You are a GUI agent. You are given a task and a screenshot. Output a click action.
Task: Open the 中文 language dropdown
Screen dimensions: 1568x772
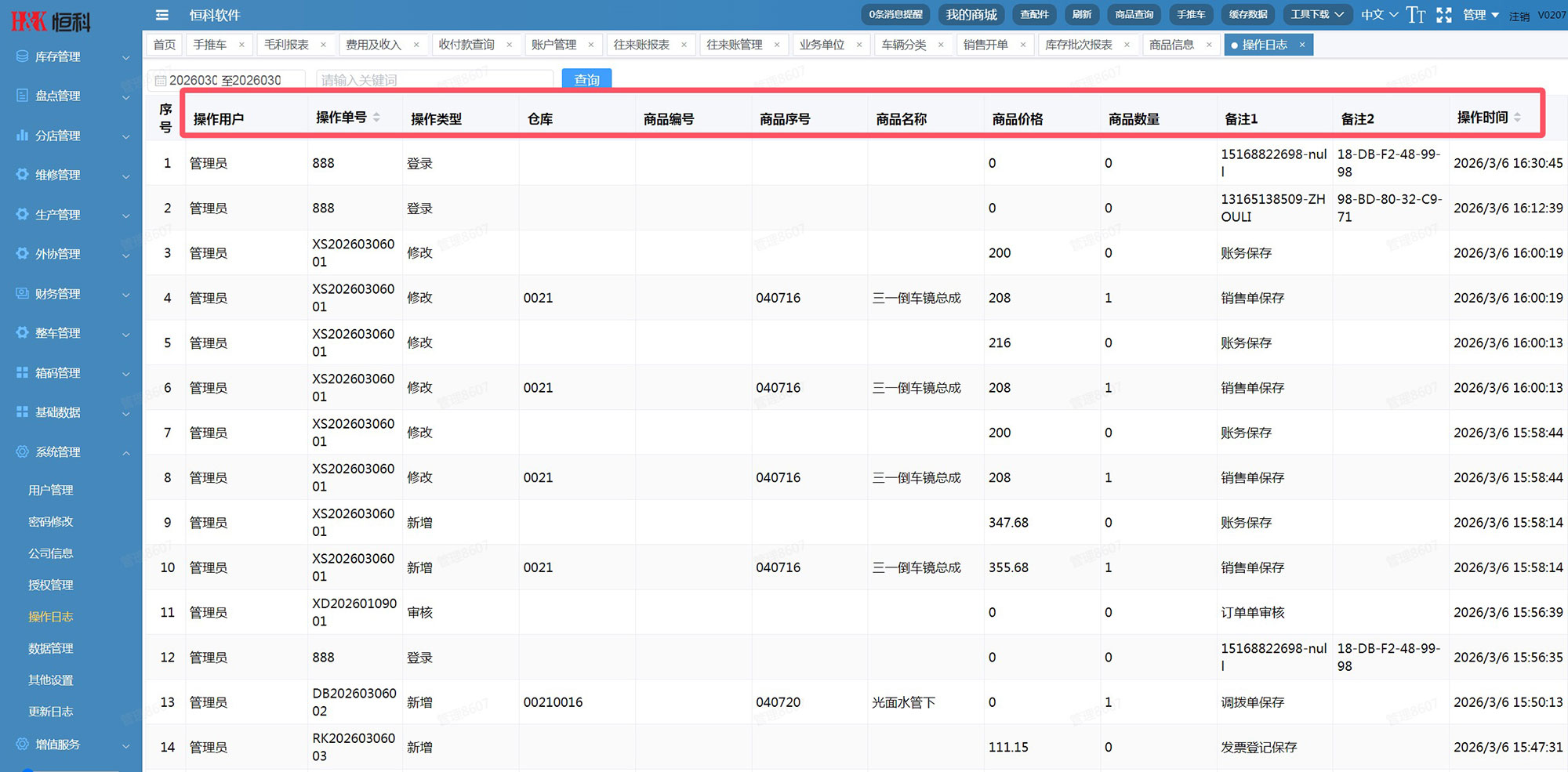1372,14
